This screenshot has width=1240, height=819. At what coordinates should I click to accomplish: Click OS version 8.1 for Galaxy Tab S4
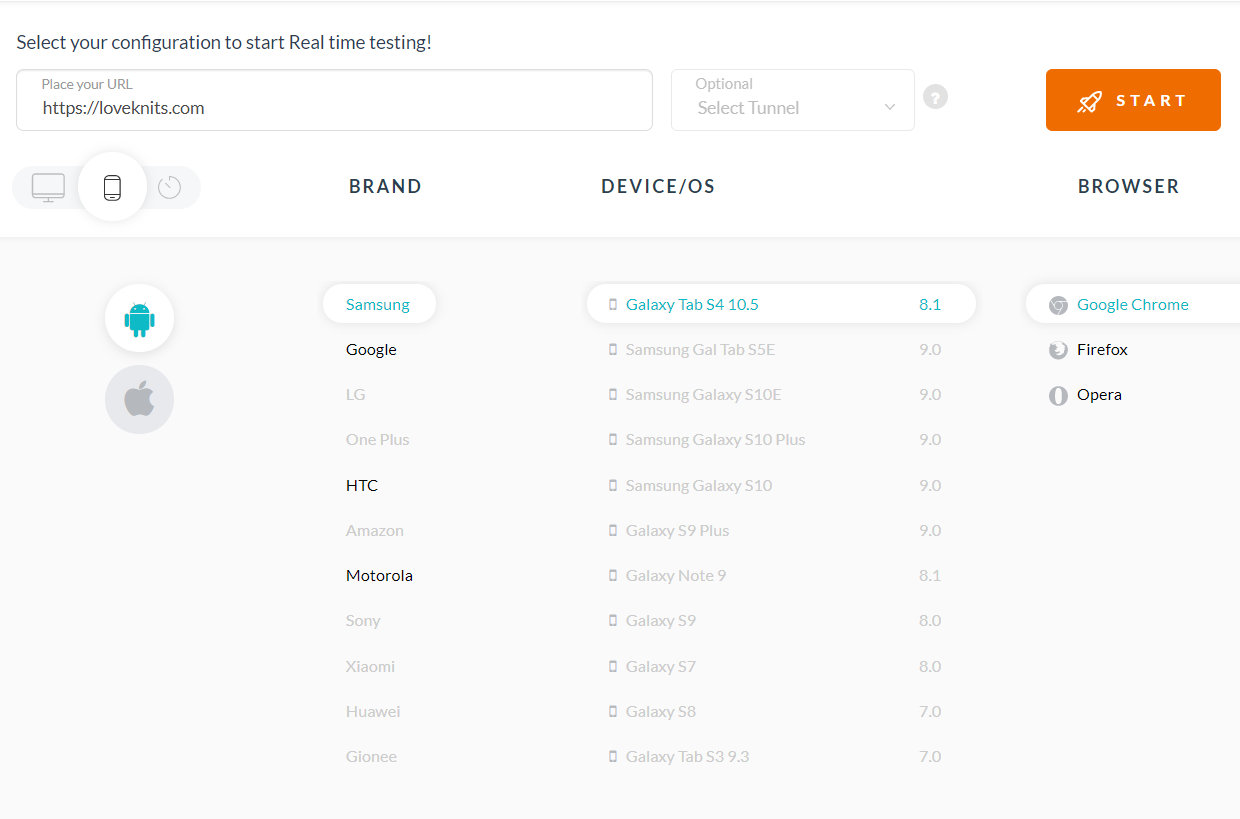pos(930,305)
